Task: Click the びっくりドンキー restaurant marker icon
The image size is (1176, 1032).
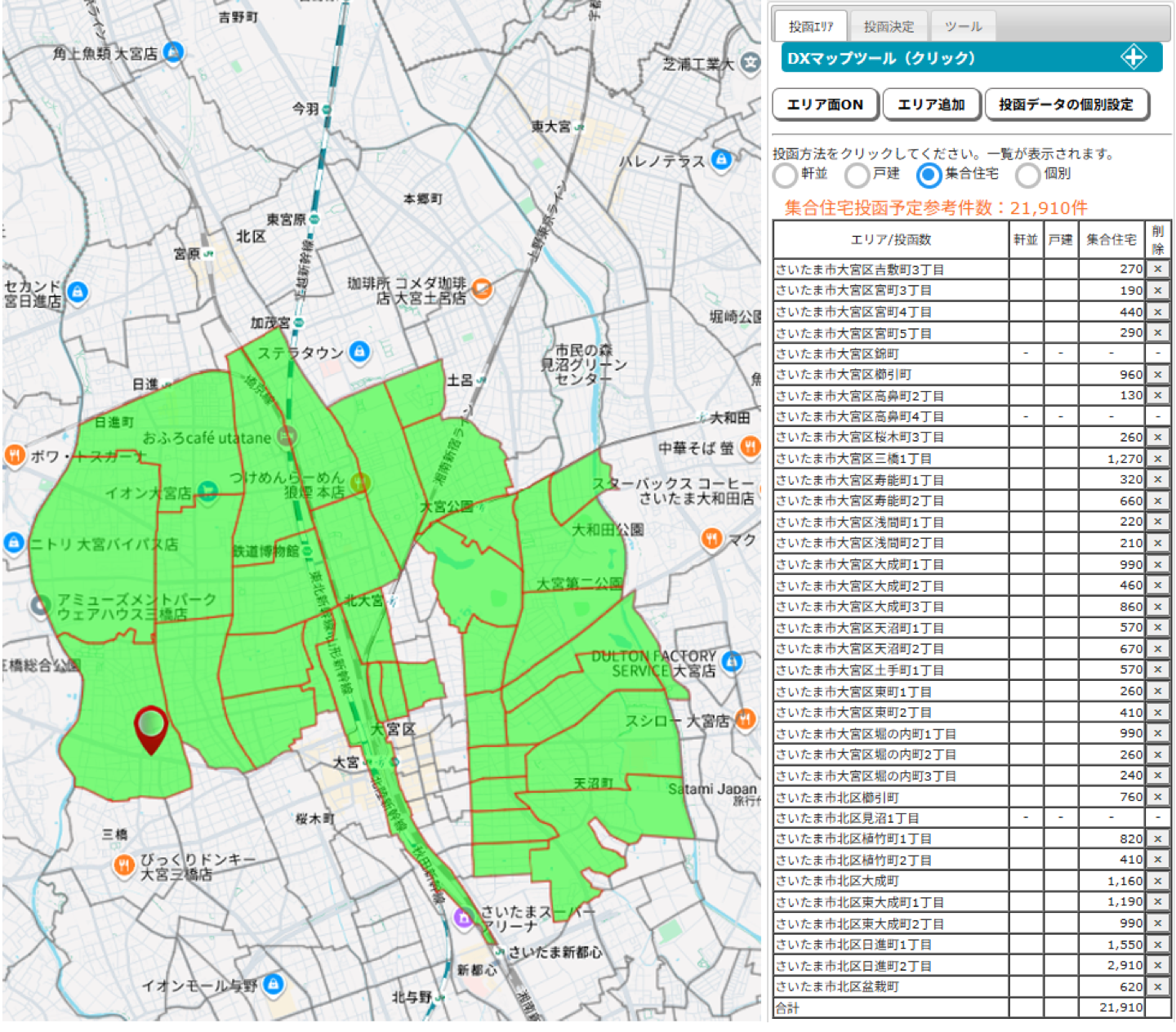Action: 123,865
